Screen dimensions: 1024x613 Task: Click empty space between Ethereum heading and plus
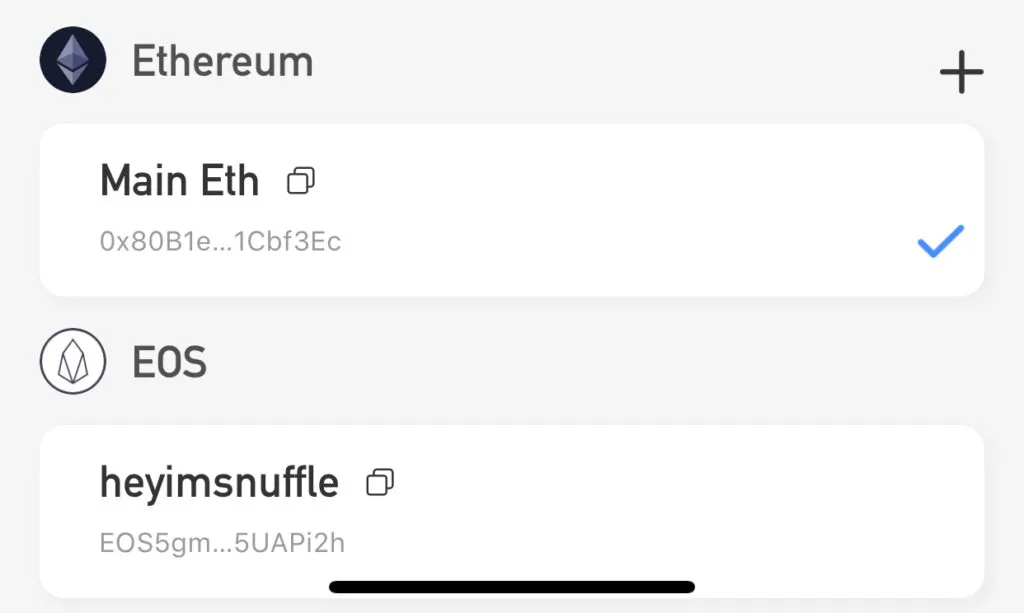[620, 62]
